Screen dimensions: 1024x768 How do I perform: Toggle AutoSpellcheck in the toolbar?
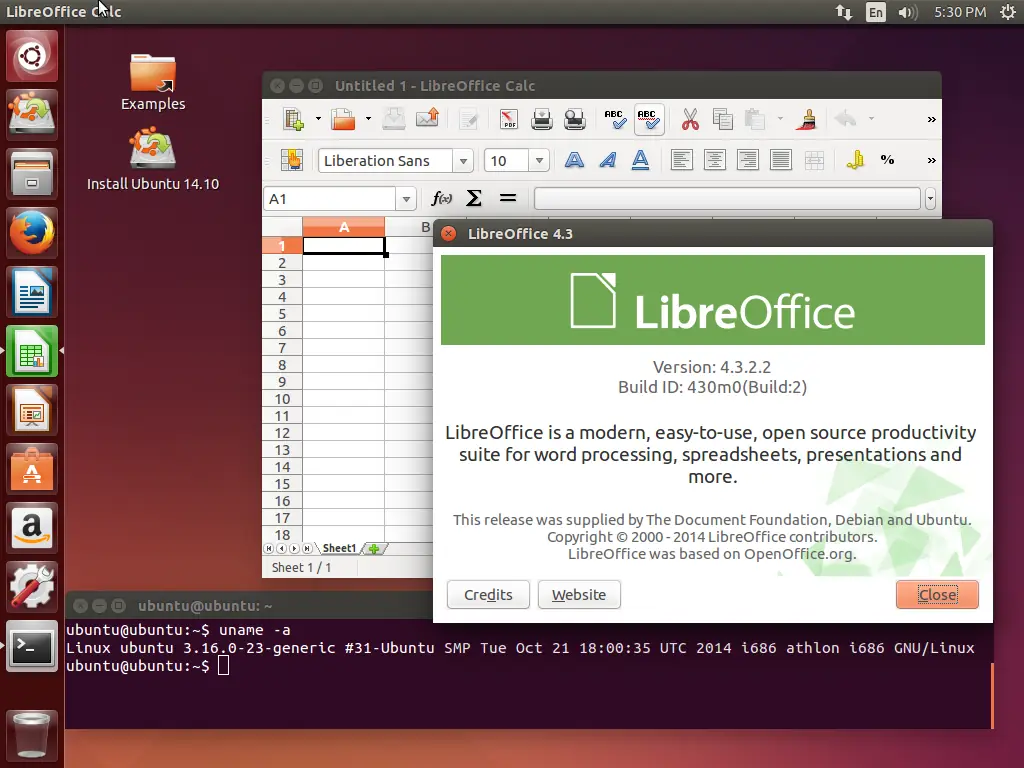648,119
